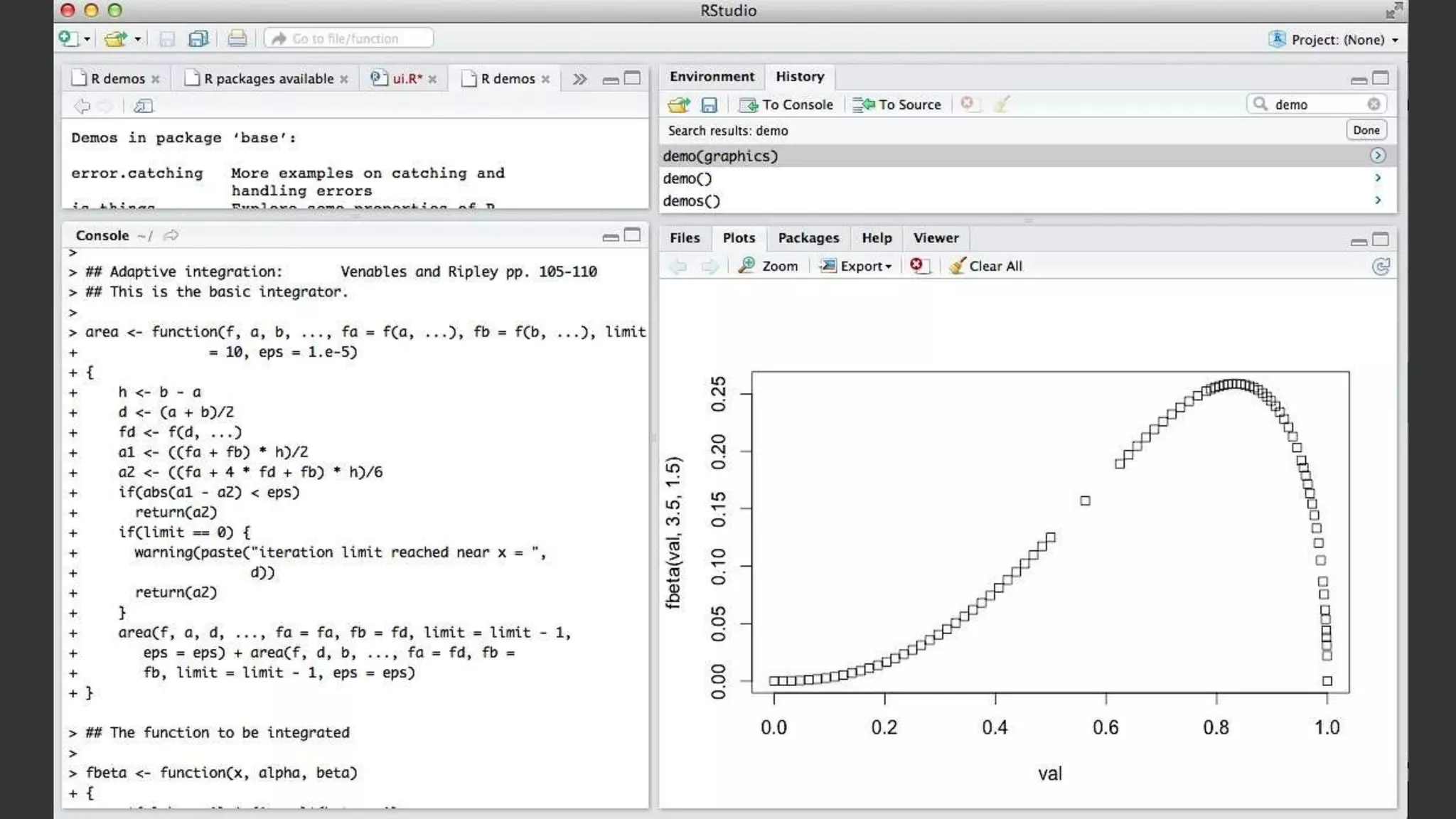Switch to the Packages tab
Screen dimensions: 1456x819
[808, 238]
